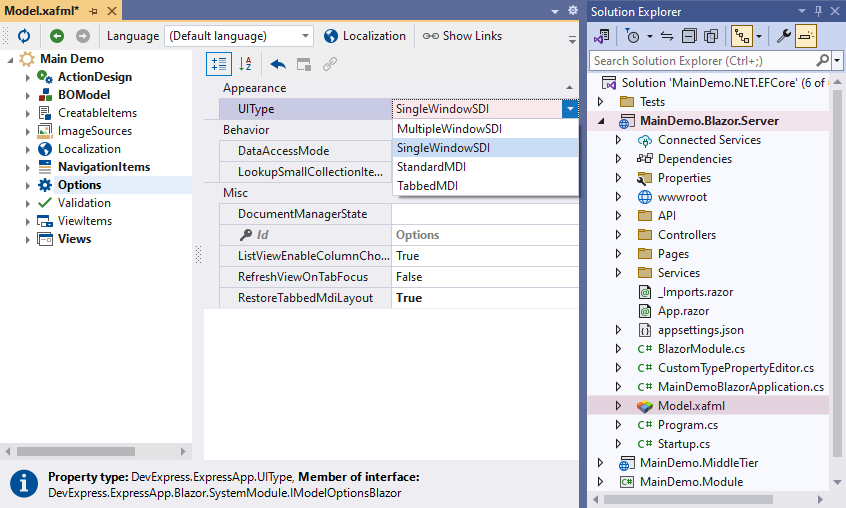Pin the Model.xafml tab

coord(93,11)
